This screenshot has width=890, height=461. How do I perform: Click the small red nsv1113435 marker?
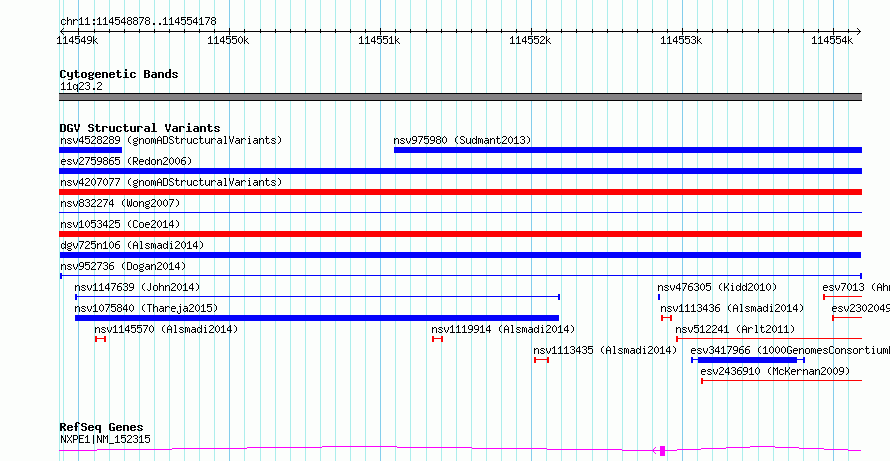(541, 360)
